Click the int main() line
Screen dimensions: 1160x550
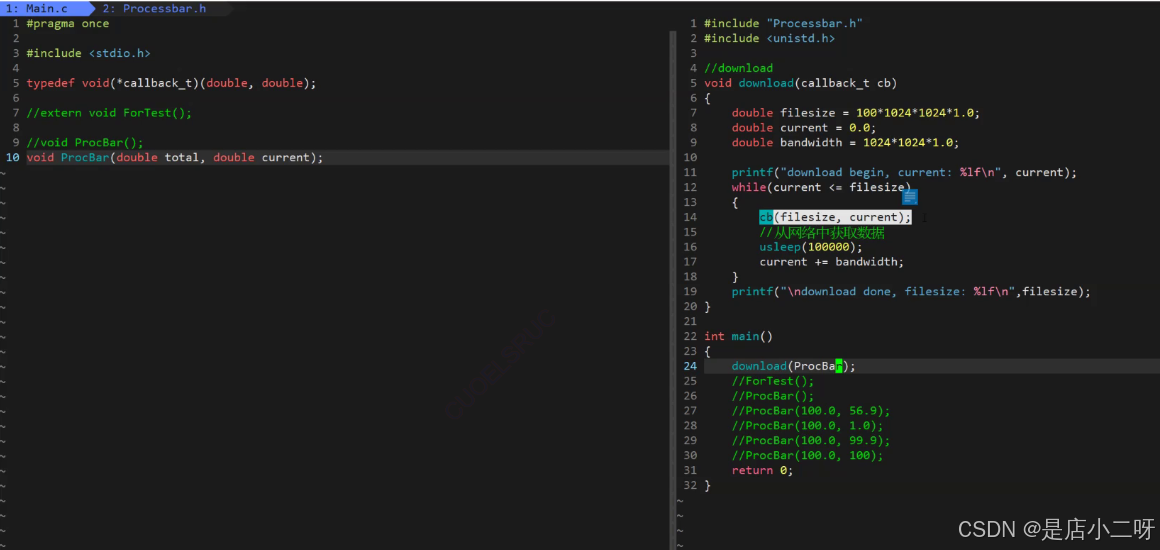(x=738, y=336)
